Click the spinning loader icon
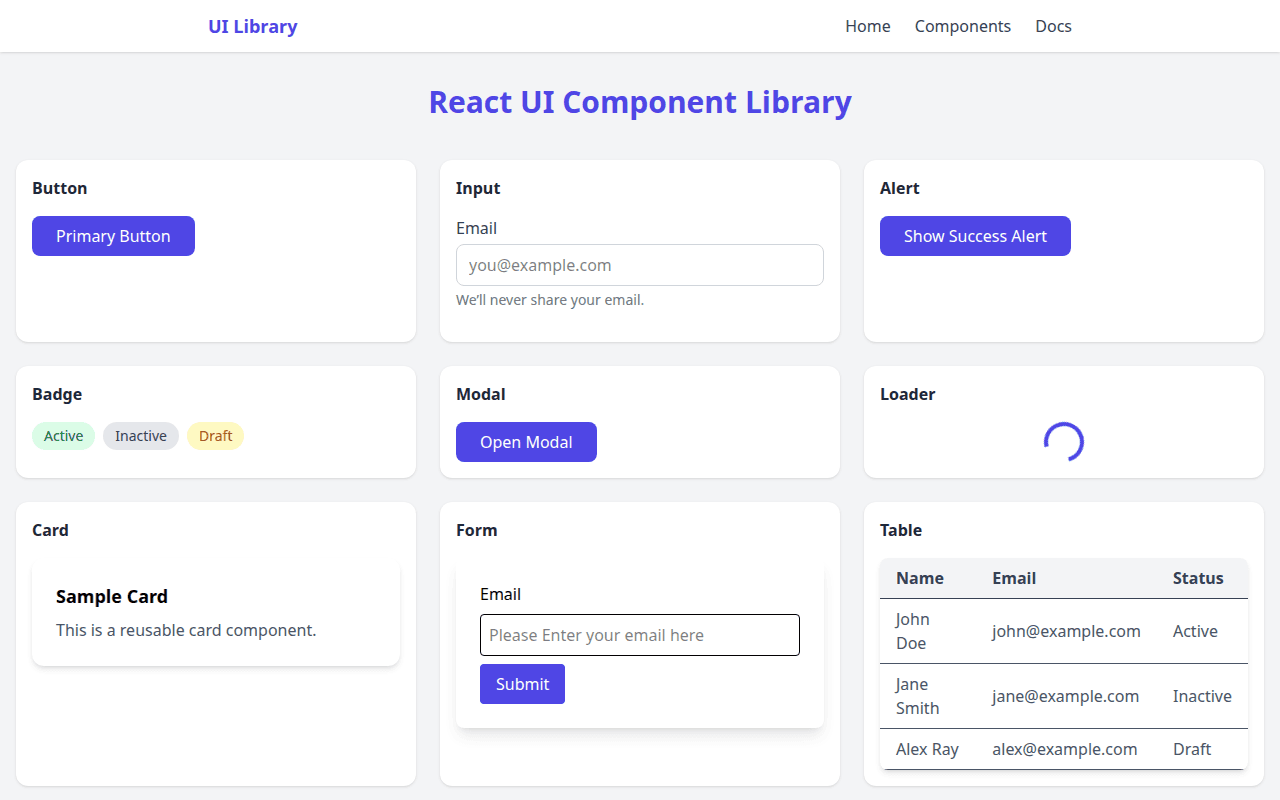 point(1064,442)
